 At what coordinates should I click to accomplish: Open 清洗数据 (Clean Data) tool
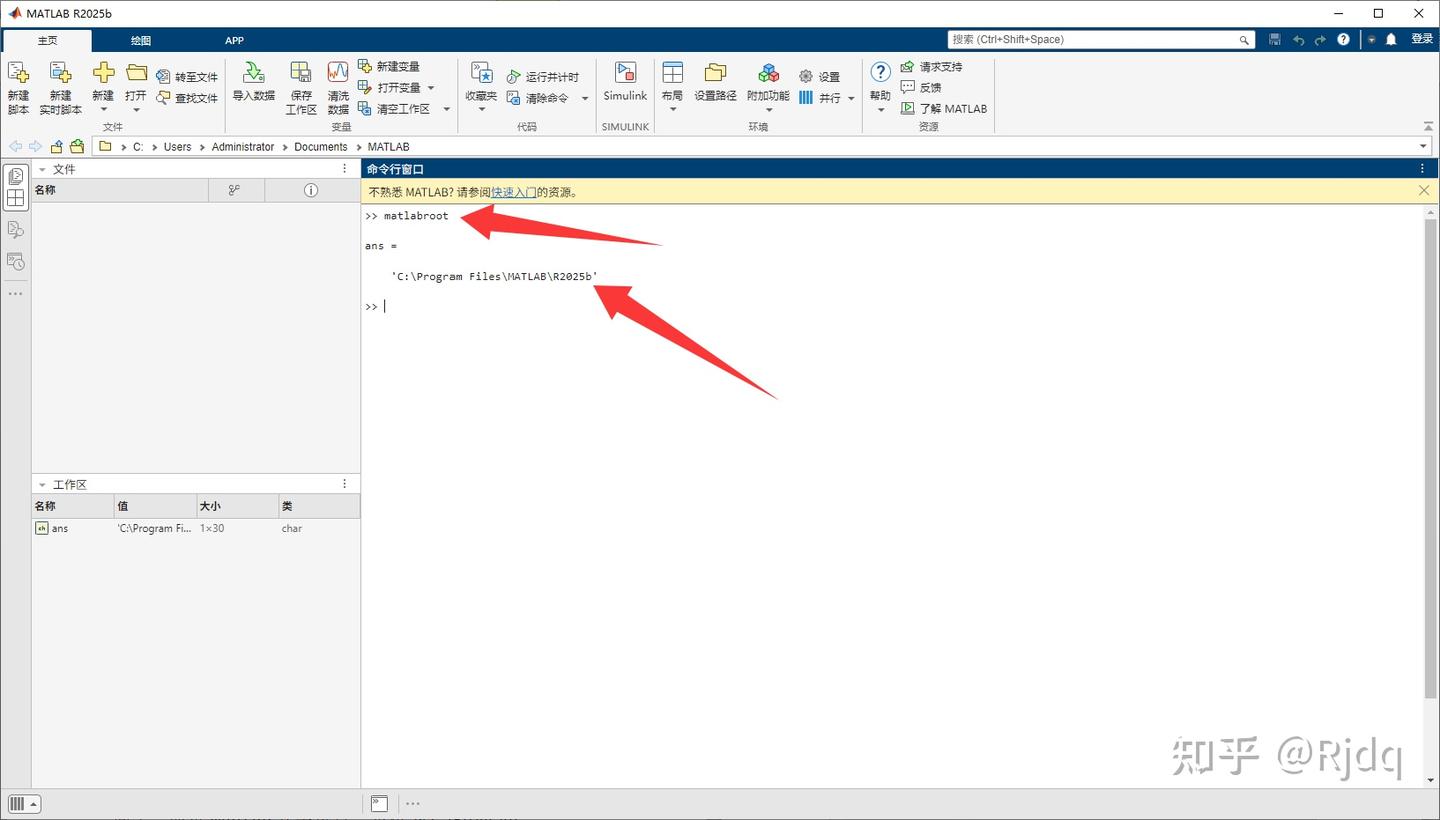(x=338, y=88)
